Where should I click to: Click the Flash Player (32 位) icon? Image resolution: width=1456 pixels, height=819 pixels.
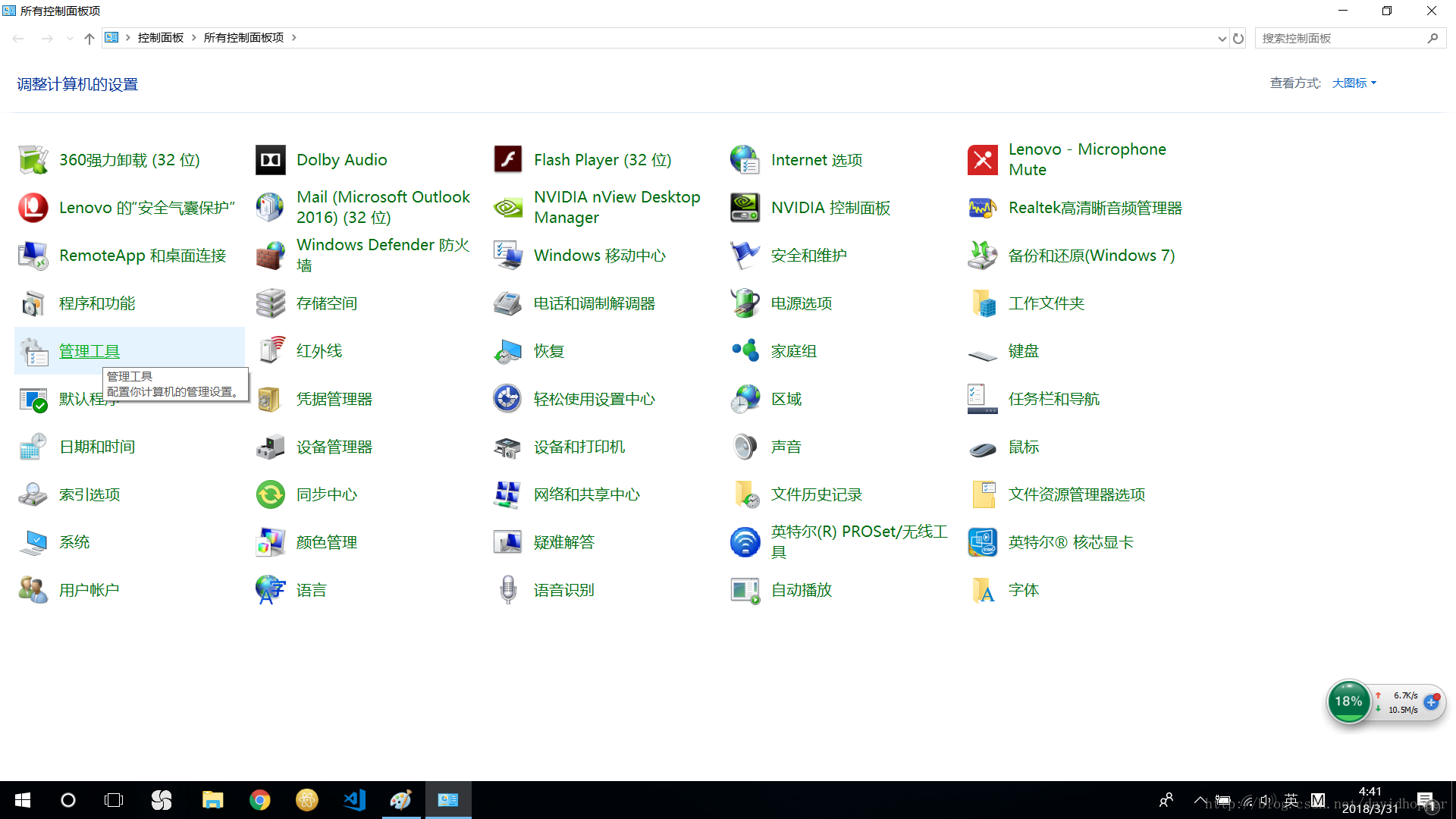coord(508,160)
